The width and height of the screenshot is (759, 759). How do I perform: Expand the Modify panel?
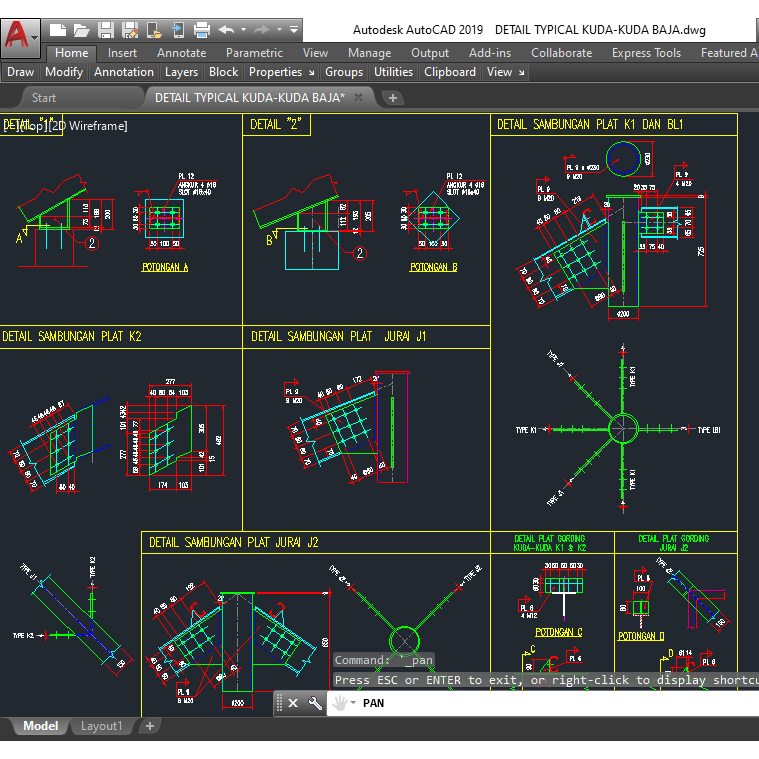tap(64, 72)
